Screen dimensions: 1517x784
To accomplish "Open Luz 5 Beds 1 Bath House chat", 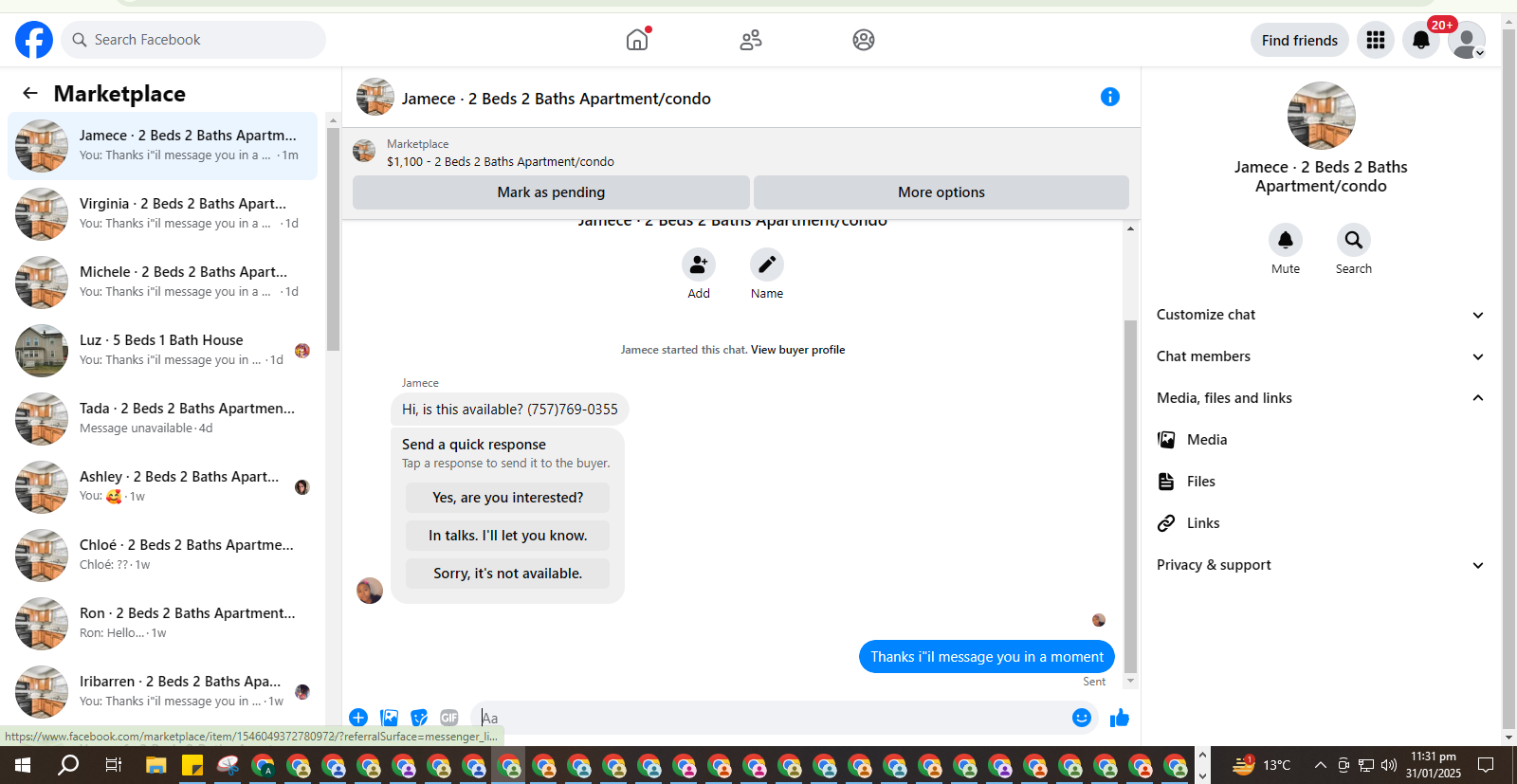I will point(163,351).
